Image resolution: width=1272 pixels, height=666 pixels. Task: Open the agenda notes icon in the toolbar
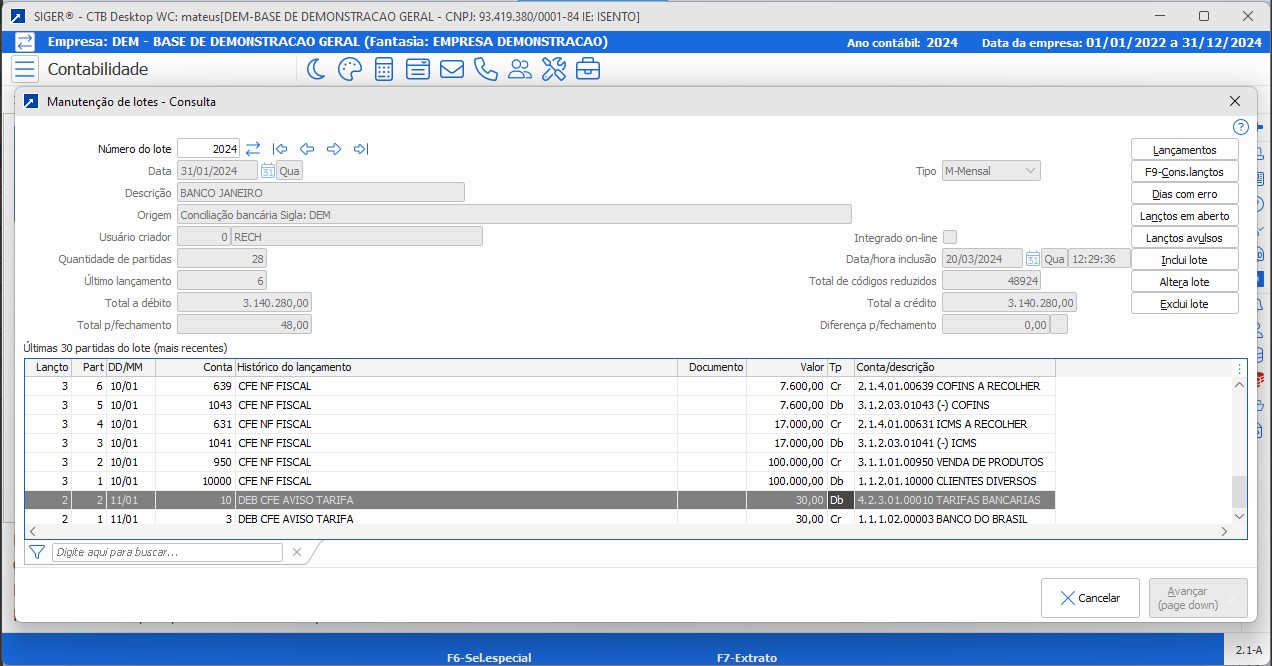click(x=418, y=69)
